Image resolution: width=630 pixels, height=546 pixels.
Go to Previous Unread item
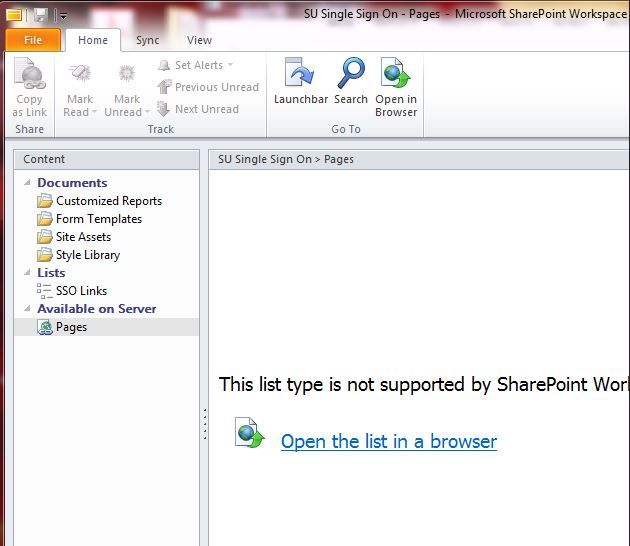[x=208, y=87]
